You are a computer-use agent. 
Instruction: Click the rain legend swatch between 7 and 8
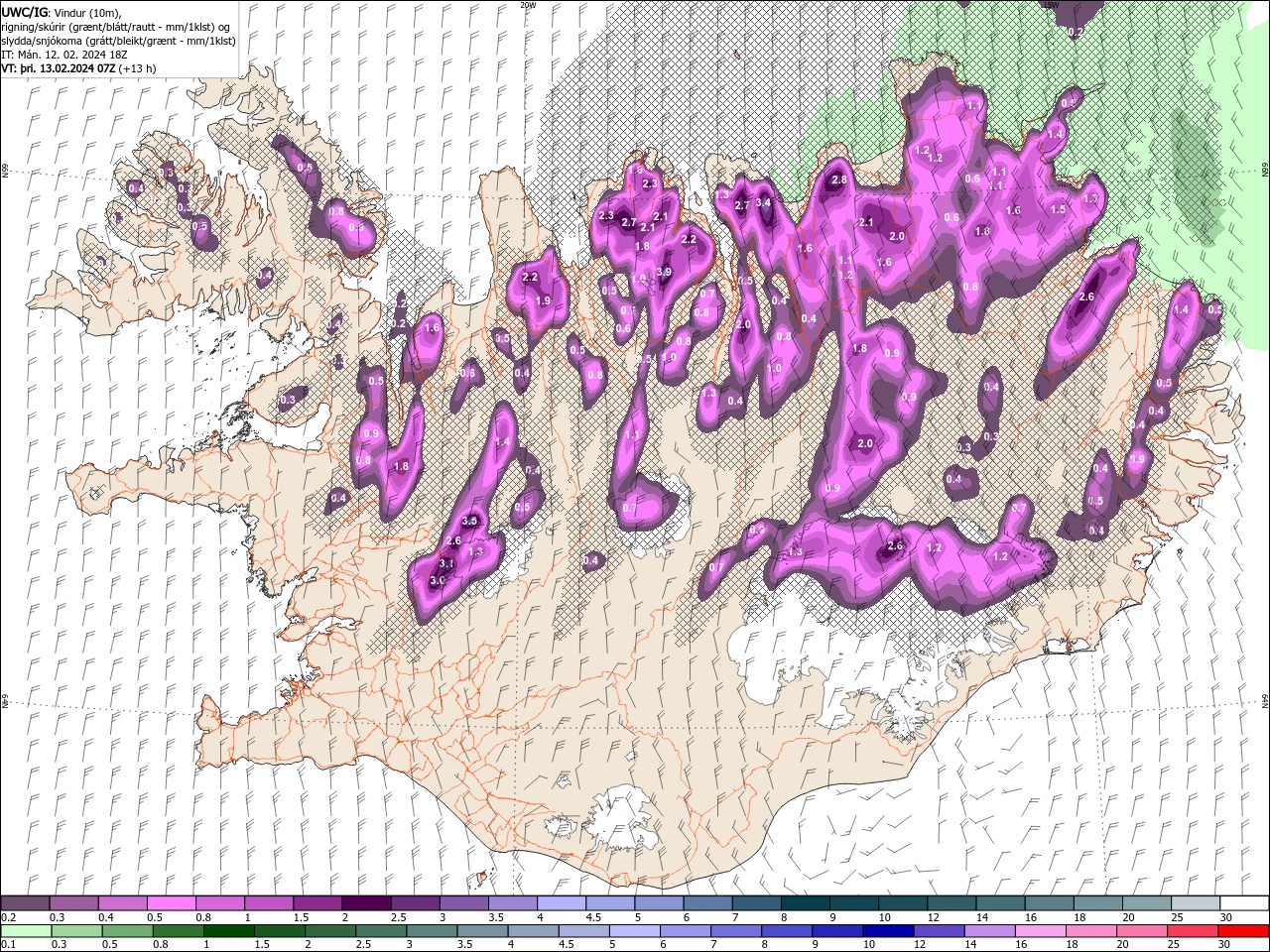[x=735, y=931]
